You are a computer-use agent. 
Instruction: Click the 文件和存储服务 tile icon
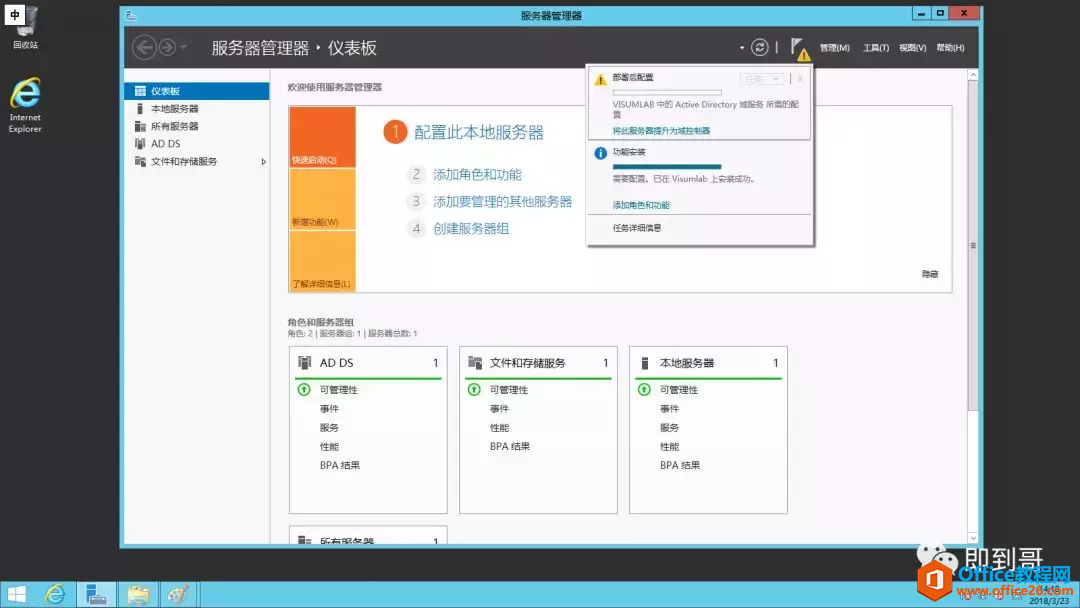click(475, 363)
